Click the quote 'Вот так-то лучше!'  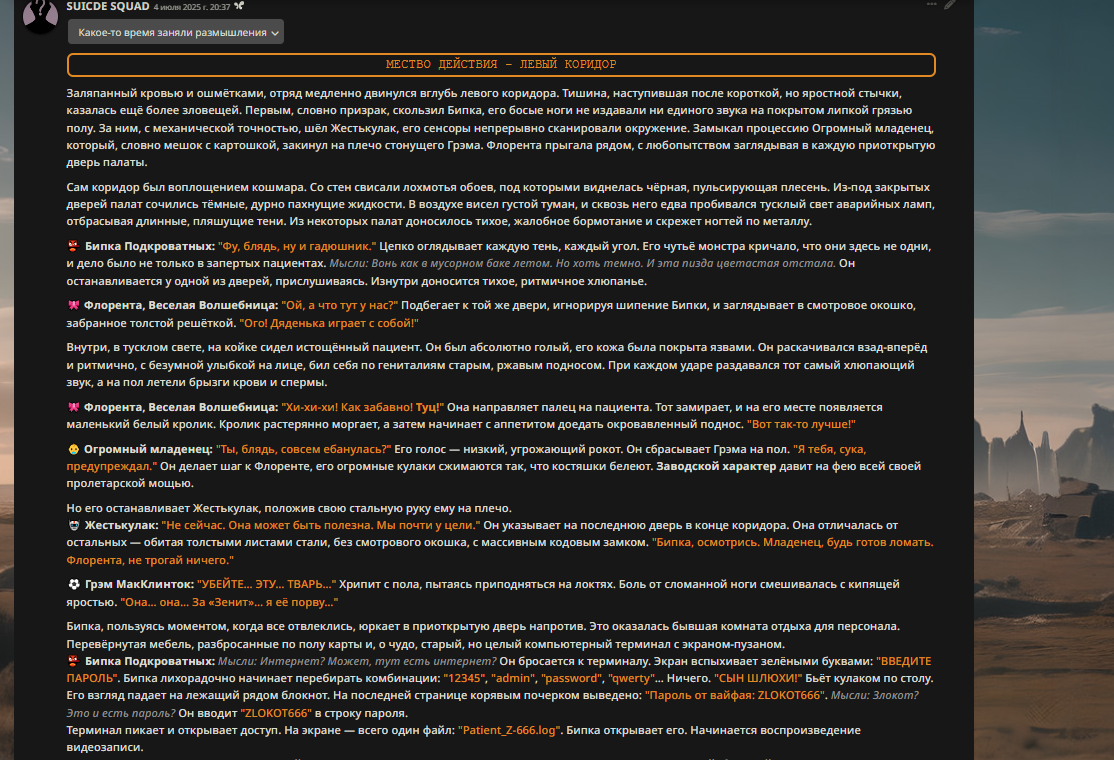[x=801, y=424]
